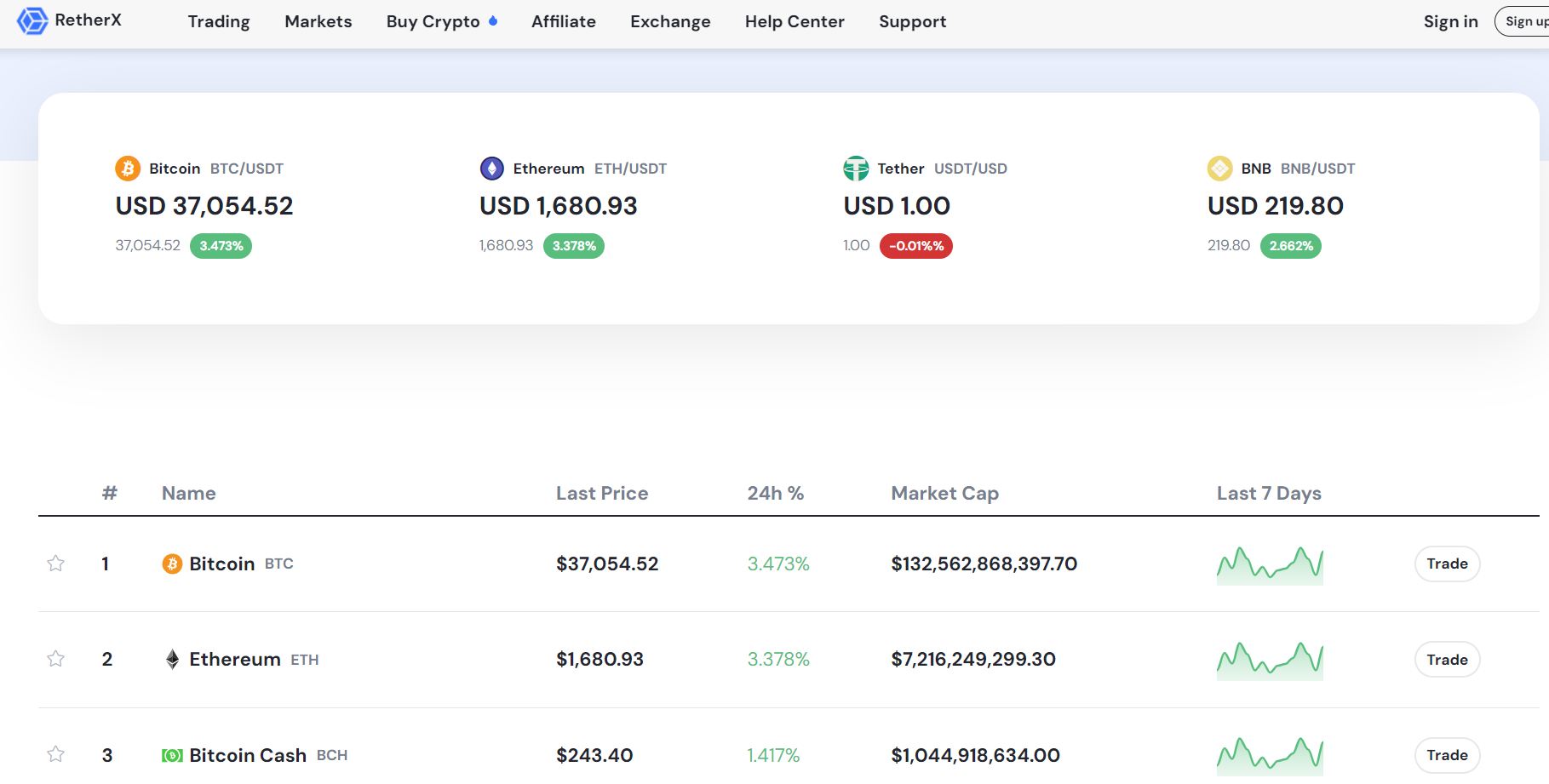
Task: Click the ETH/USDT pair label
Action: [x=630, y=169]
